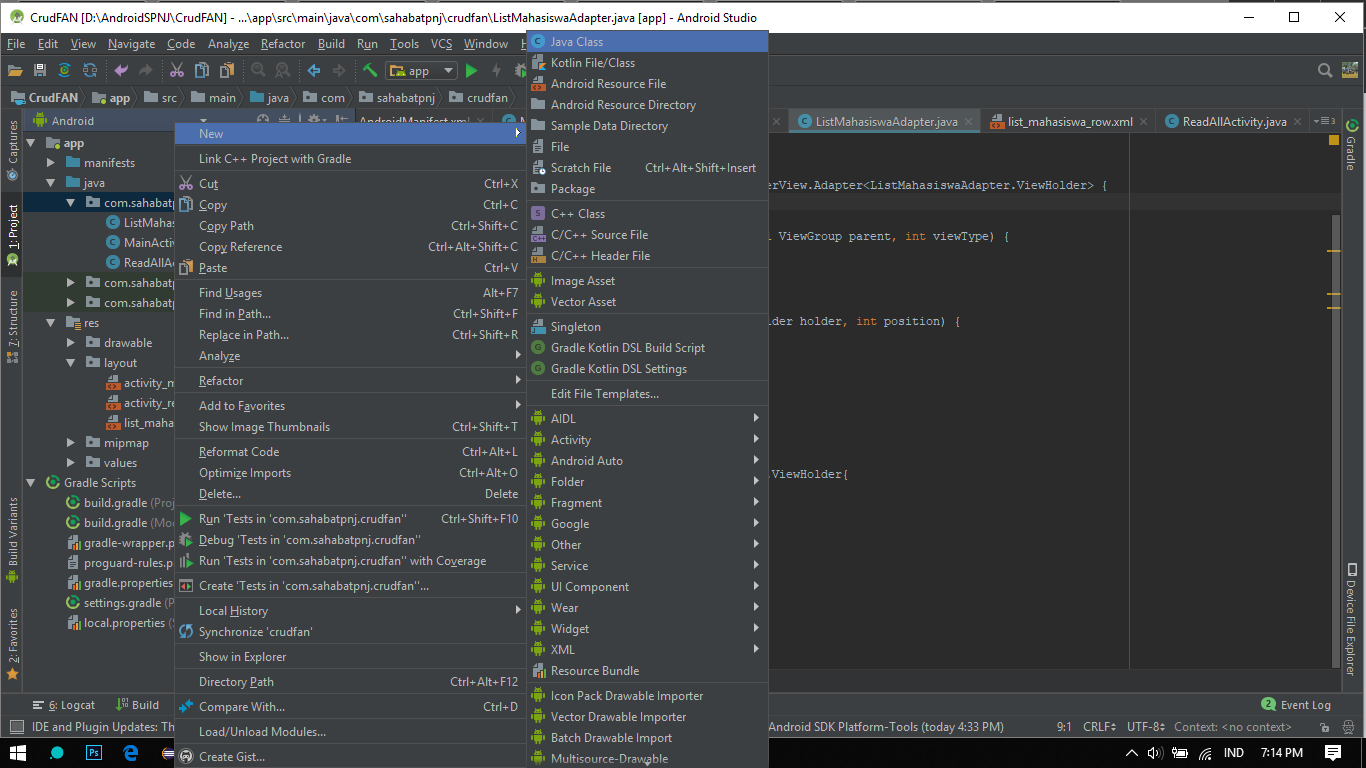Expand the Activity submenu in the New menu
The width and height of the screenshot is (1366, 768).
570,439
